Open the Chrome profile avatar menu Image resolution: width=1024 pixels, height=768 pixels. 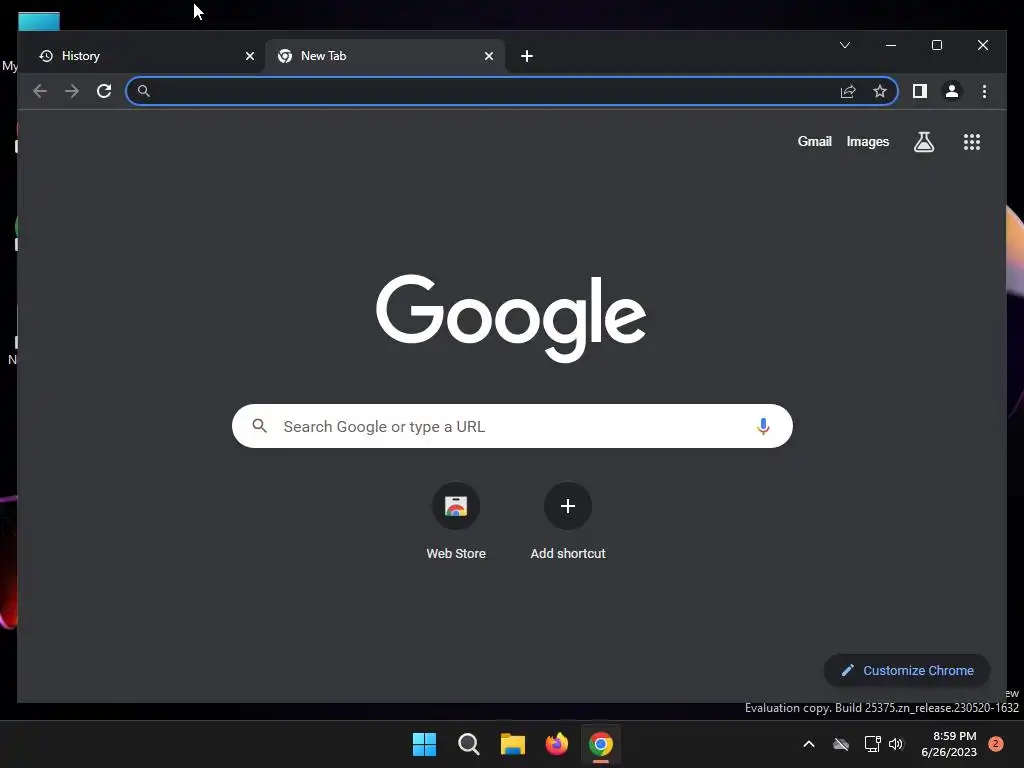click(x=952, y=91)
